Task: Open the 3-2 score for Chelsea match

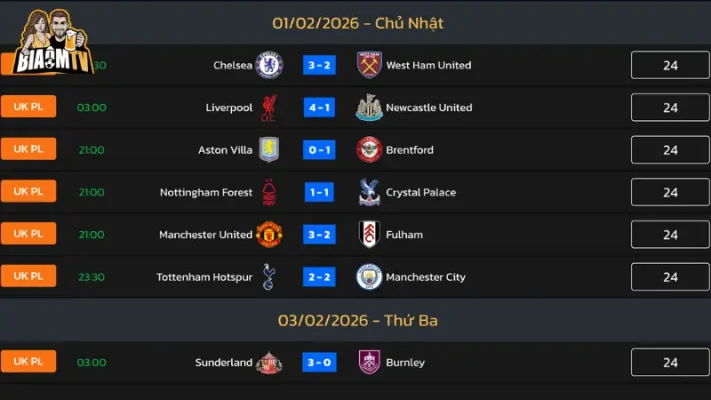Action: click(x=319, y=65)
